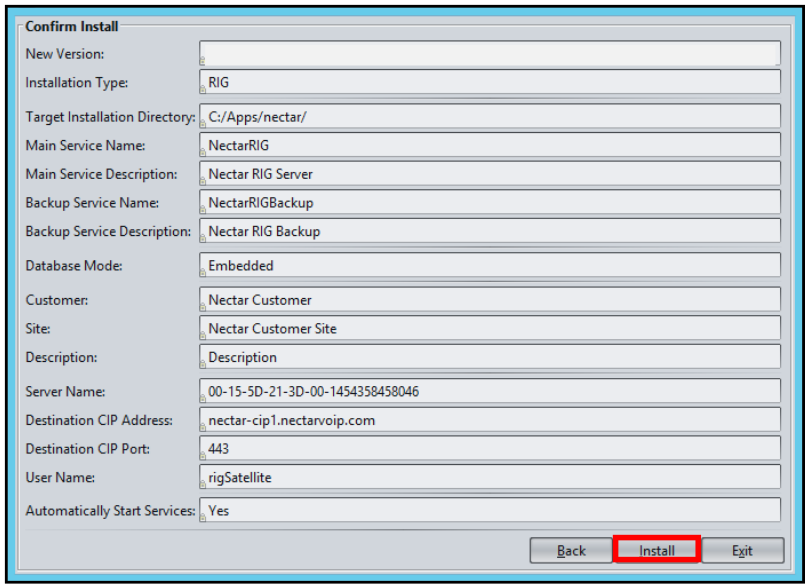Select the 'Customer:' label

click(57, 300)
